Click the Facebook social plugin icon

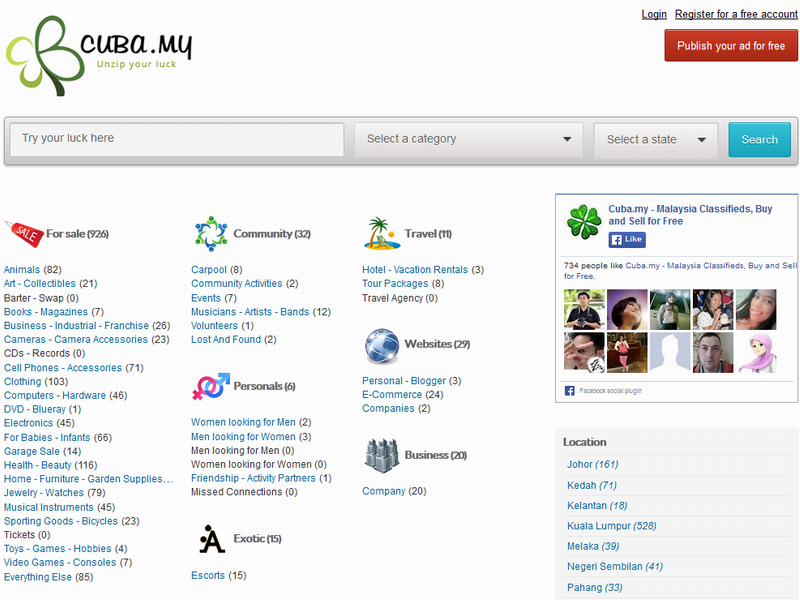pos(569,391)
